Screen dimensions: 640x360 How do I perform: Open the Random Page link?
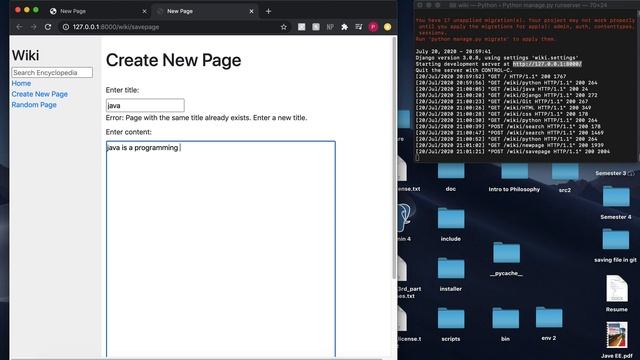point(34,104)
